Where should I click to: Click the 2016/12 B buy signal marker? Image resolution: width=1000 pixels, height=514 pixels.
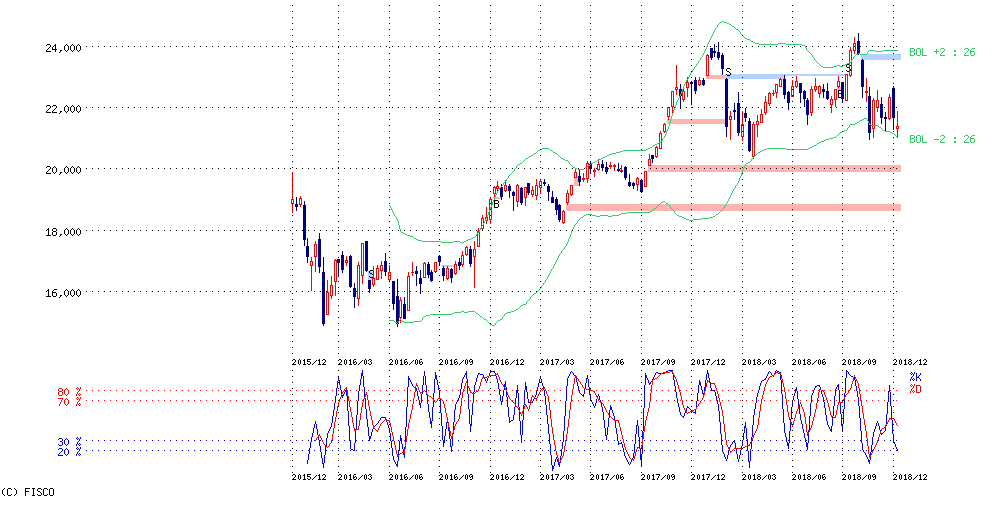[x=496, y=204]
